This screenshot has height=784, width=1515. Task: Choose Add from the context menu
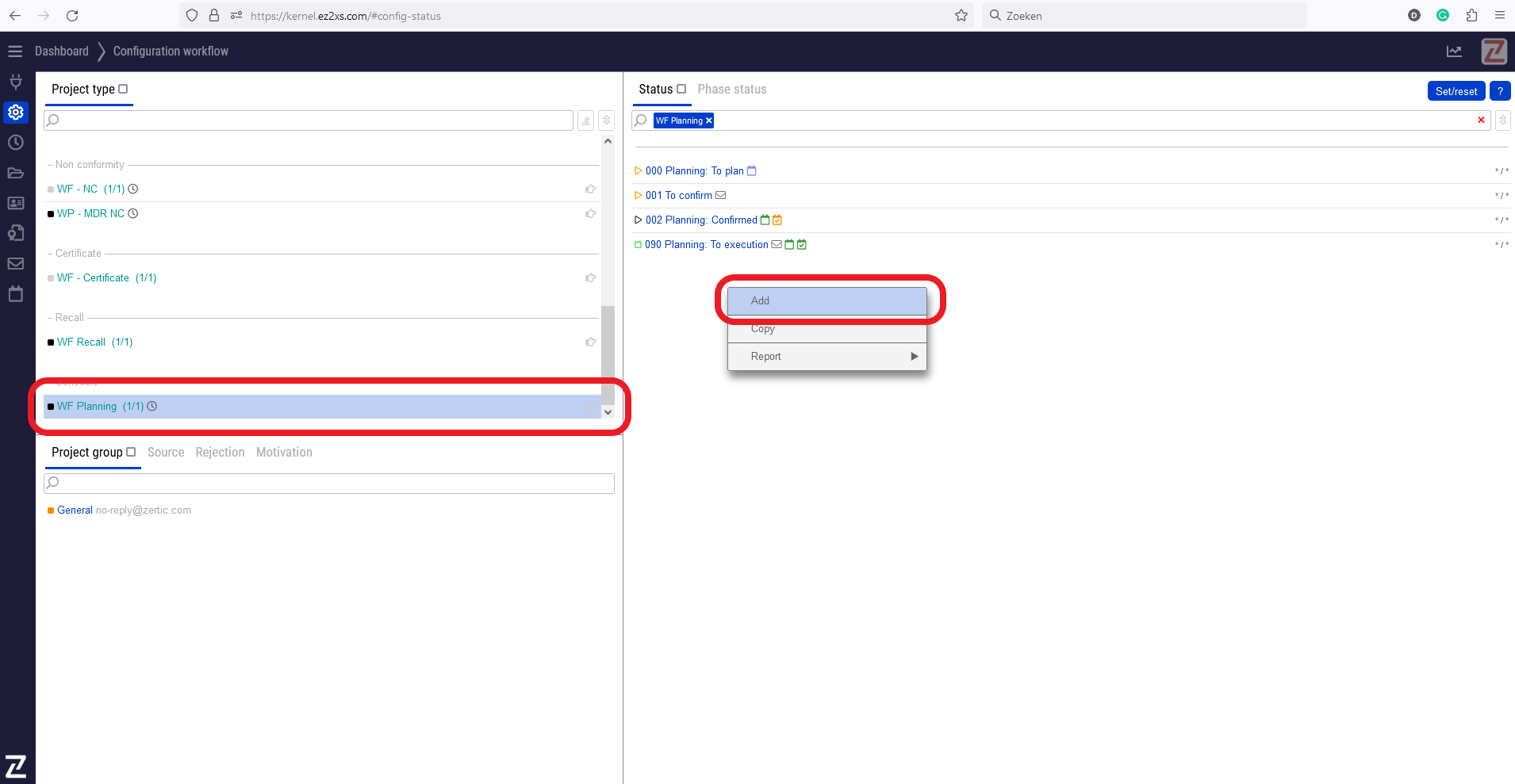[827, 301]
